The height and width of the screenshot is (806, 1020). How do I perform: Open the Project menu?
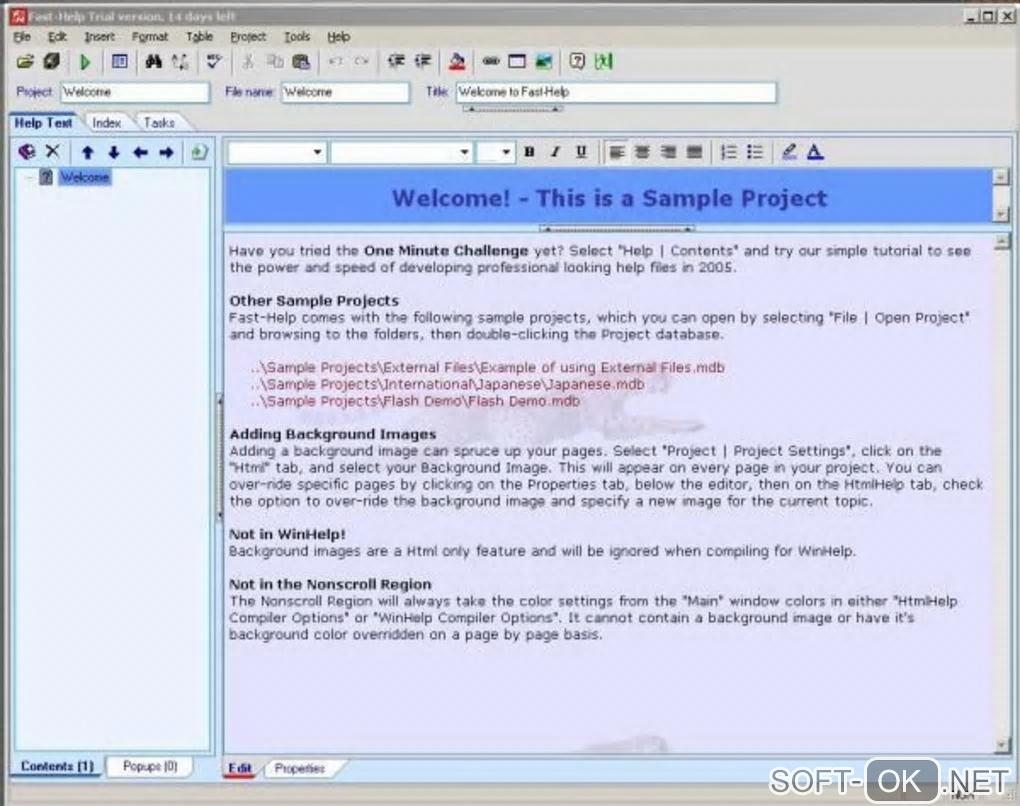coord(248,36)
